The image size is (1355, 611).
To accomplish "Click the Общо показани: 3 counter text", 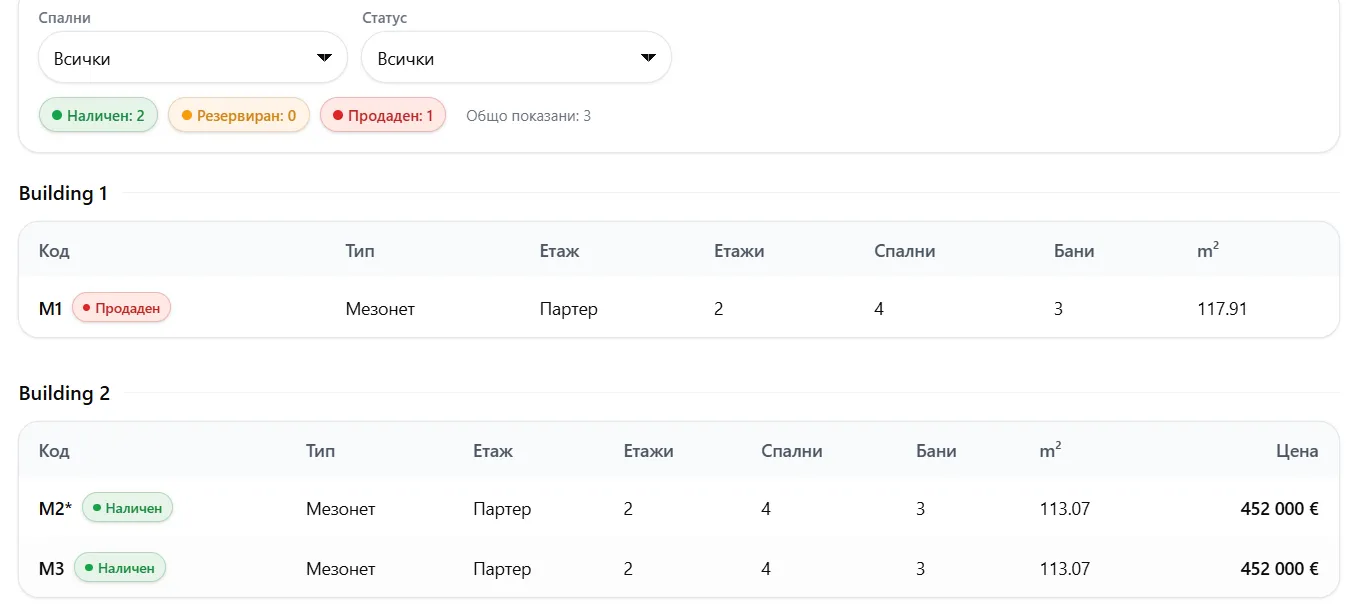I will (x=528, y=116).
